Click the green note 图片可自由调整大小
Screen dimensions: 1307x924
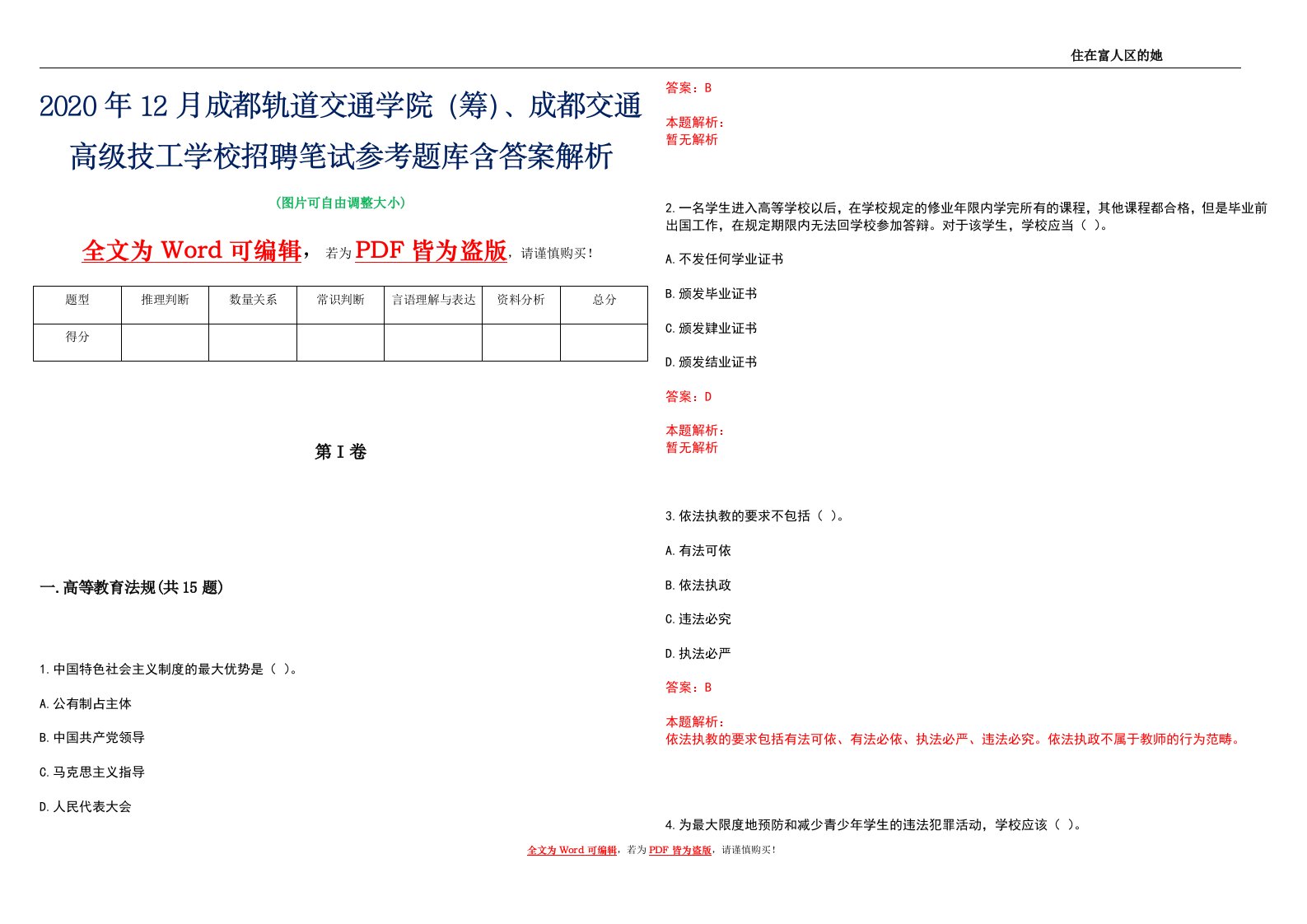click(x=340, y=203)
